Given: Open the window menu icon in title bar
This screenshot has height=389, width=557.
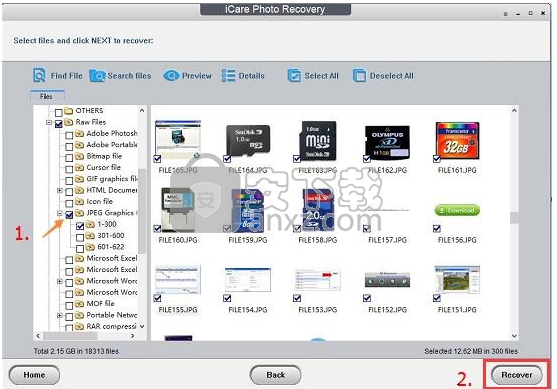Looking at the screenshot, I should click(x=505, y=14).
